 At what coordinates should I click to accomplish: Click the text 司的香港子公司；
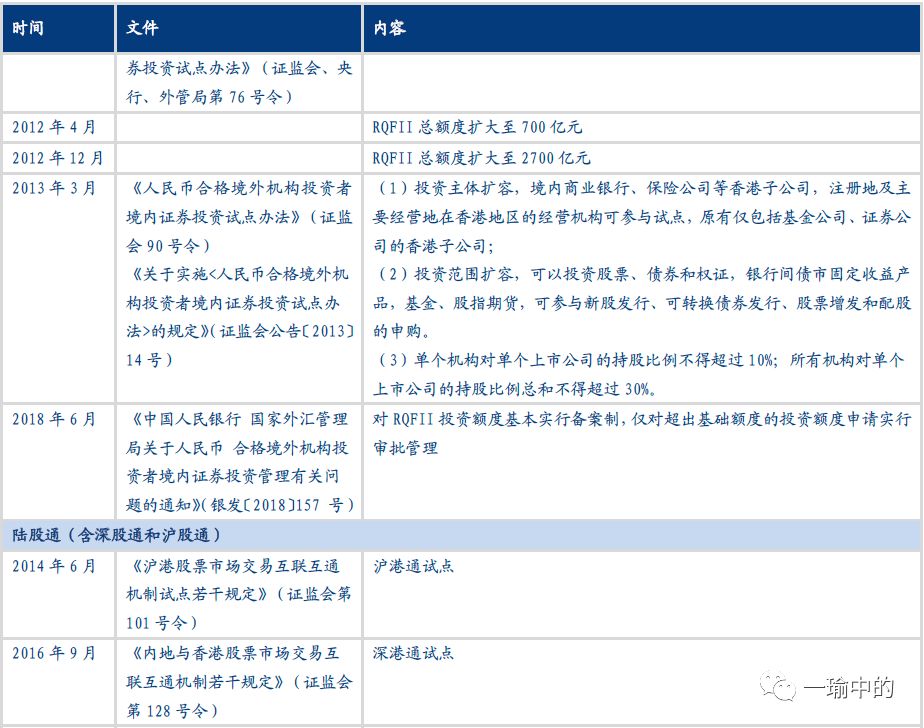434,245
